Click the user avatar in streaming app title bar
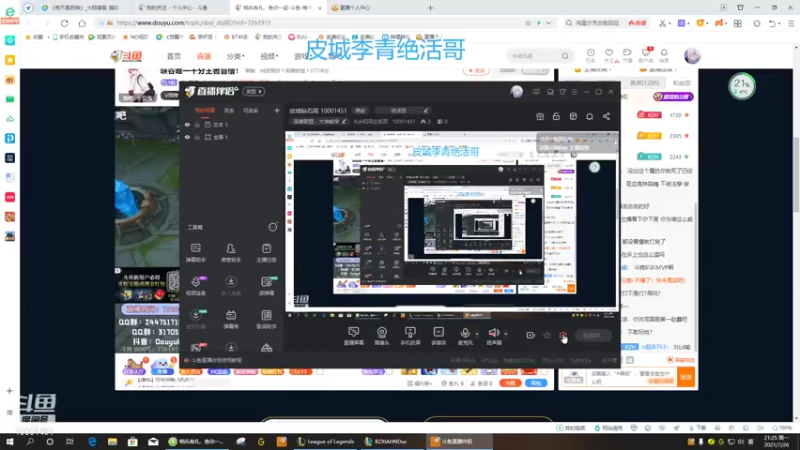 coord(517,91)
